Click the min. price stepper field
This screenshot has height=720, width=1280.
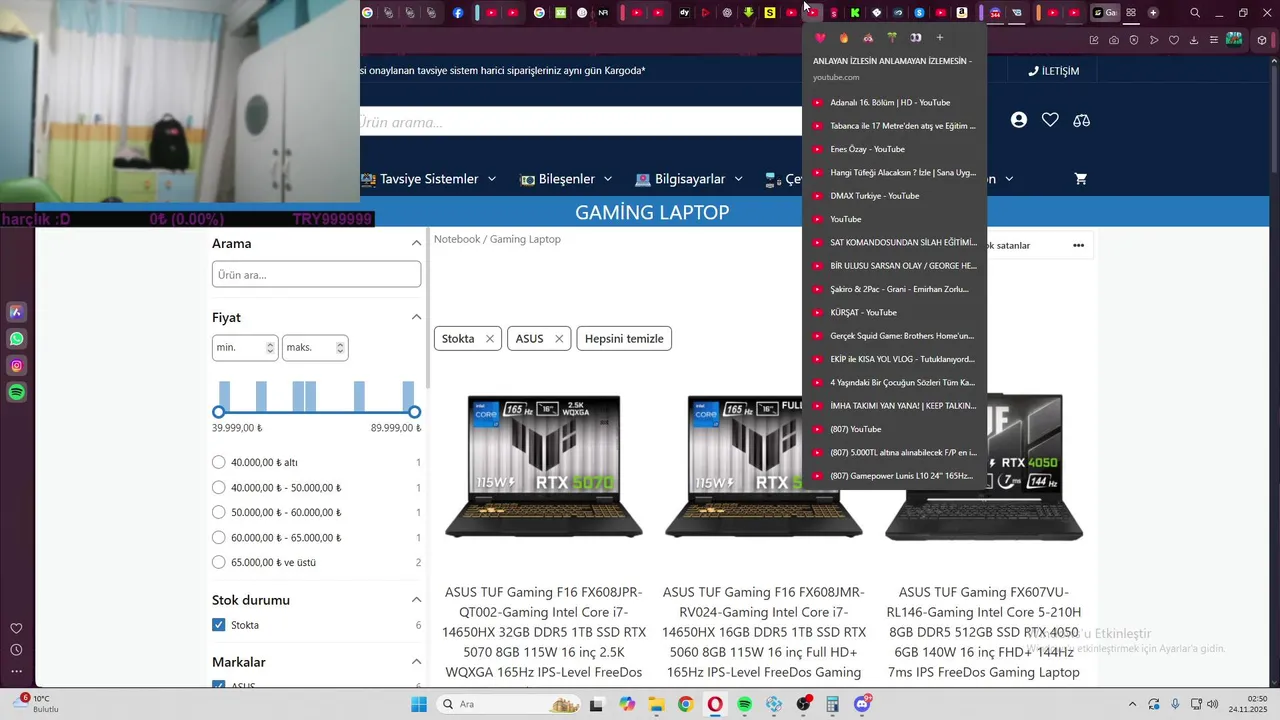[245, 347]
